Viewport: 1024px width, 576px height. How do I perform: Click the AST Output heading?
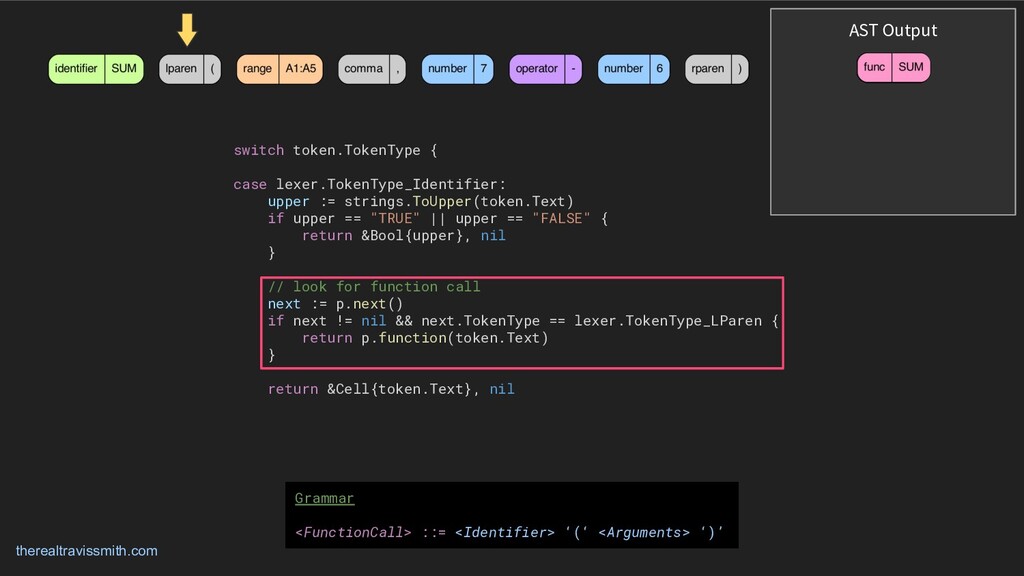[x=893, y=31]
